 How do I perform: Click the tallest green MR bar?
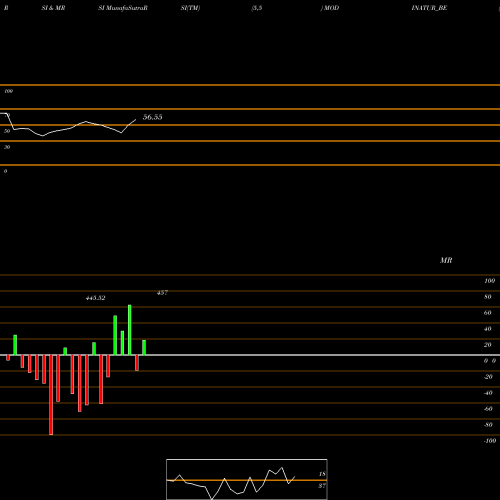[x=130, y=330]
